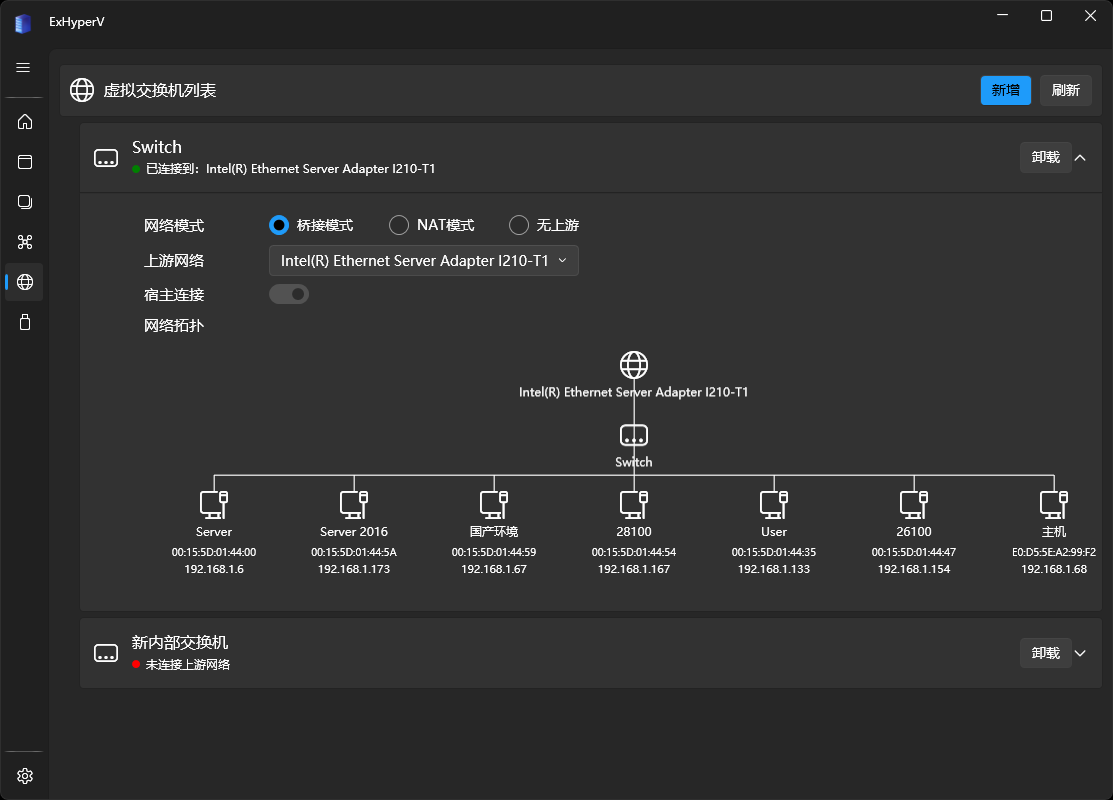The height and width of the screenshot is (800, 1113).
Task: Click the Switch node in topology
Action: [x=634, y=436]
